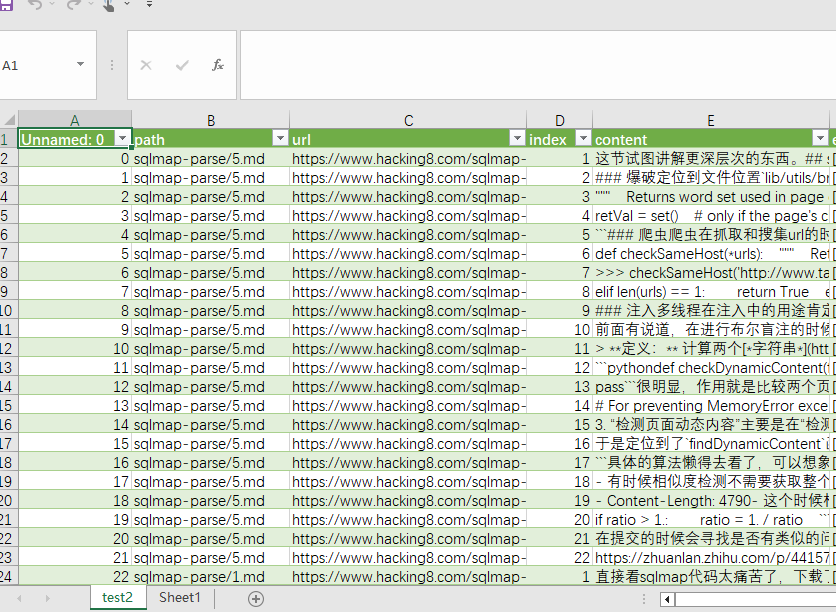Viewport: 836px width, 612px height.
Task: Click inside the formula bar
Action: [538, 65]
